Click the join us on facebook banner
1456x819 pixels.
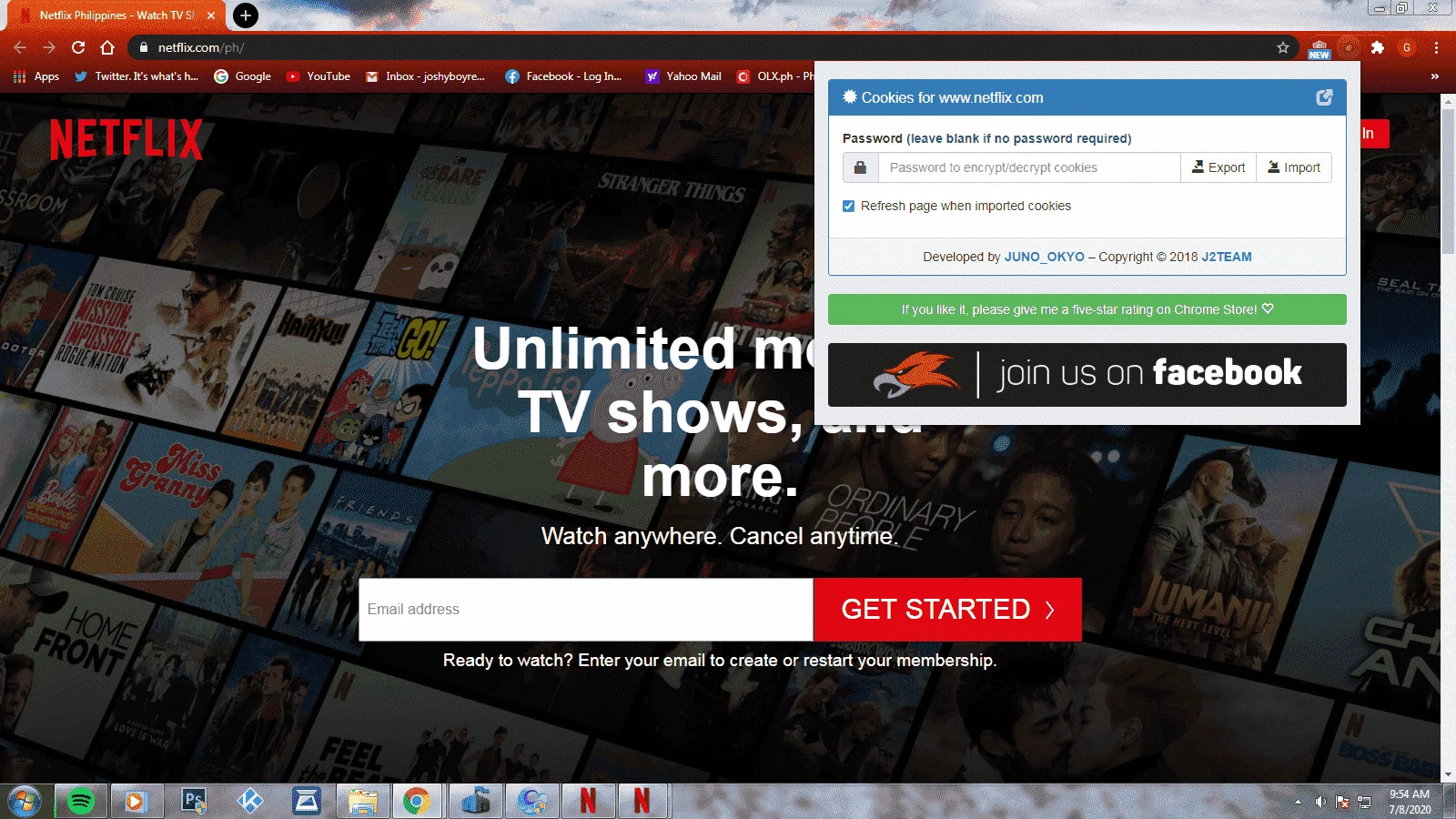(x=1087, y=374)
